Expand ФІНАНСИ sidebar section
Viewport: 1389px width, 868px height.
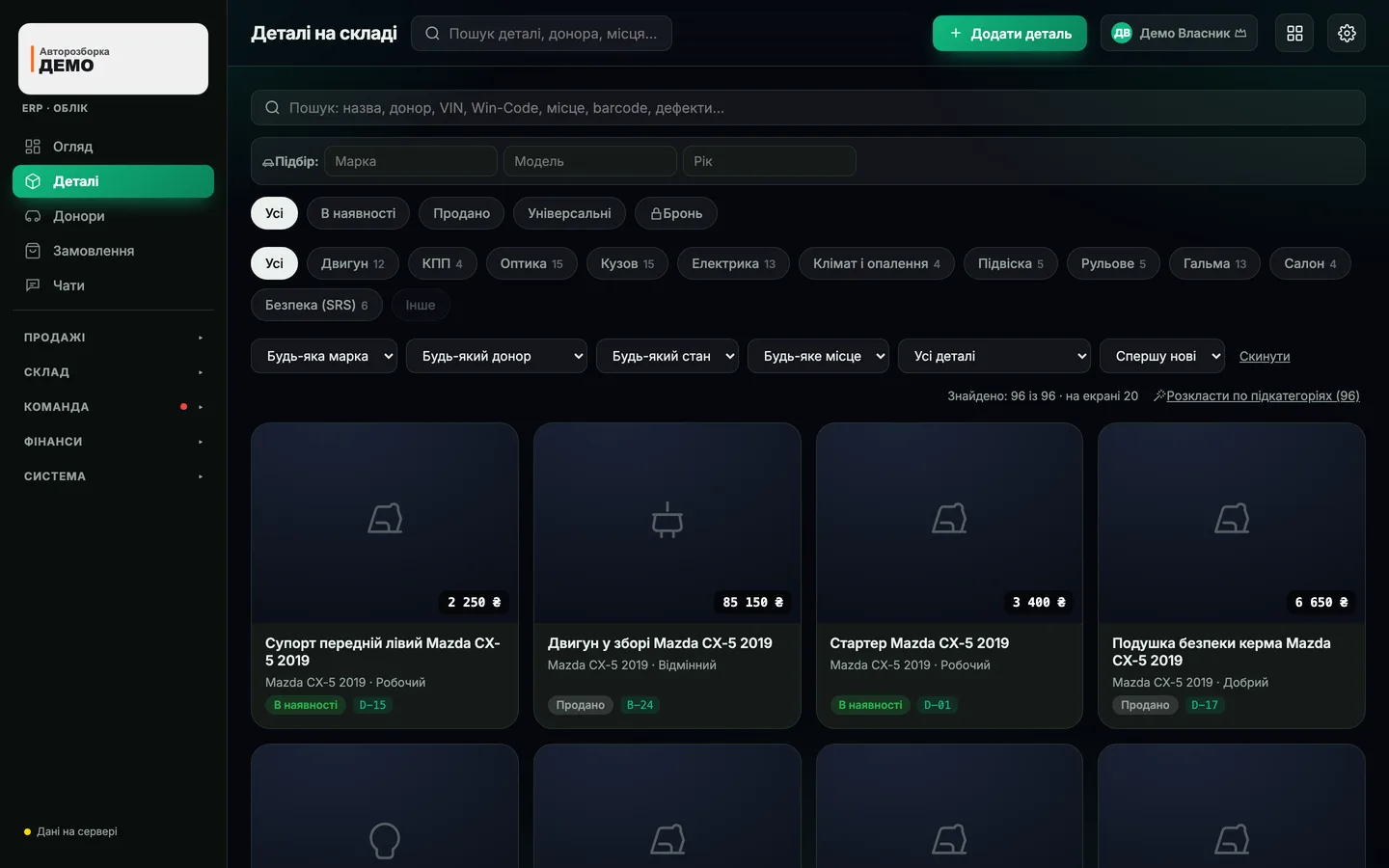[113, 442]
